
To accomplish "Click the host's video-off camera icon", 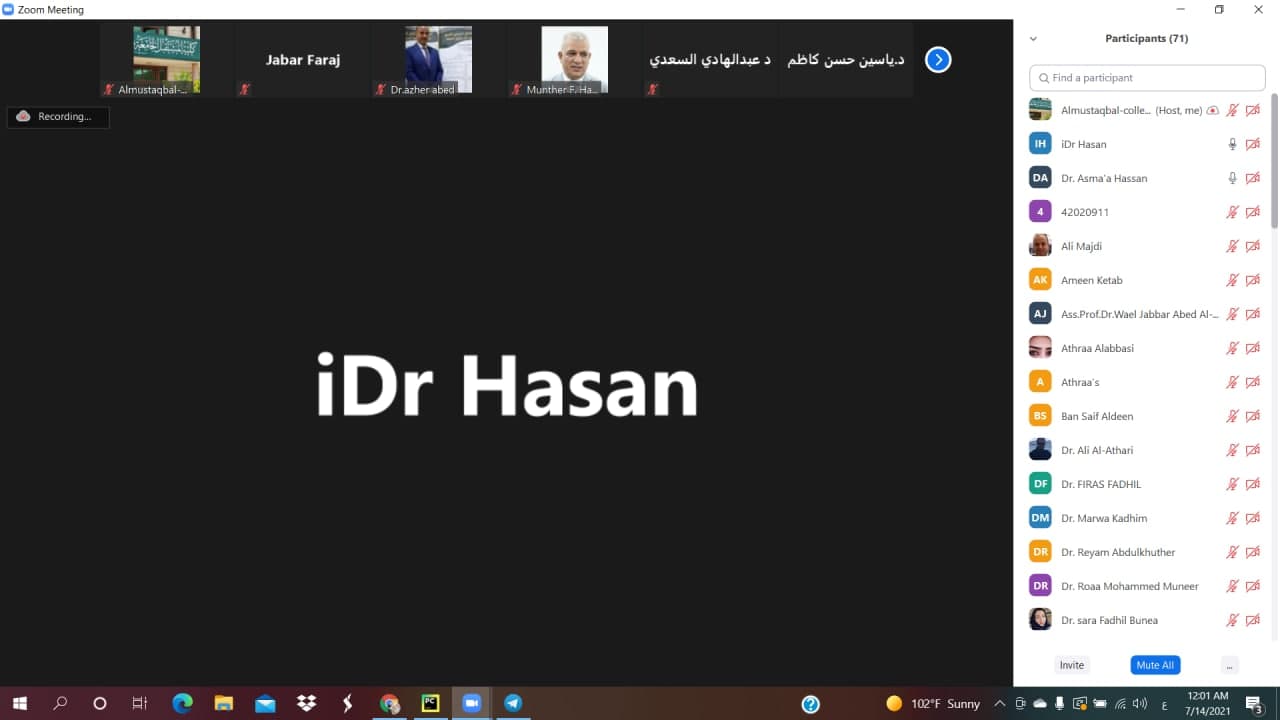I will pos(1252,110).
